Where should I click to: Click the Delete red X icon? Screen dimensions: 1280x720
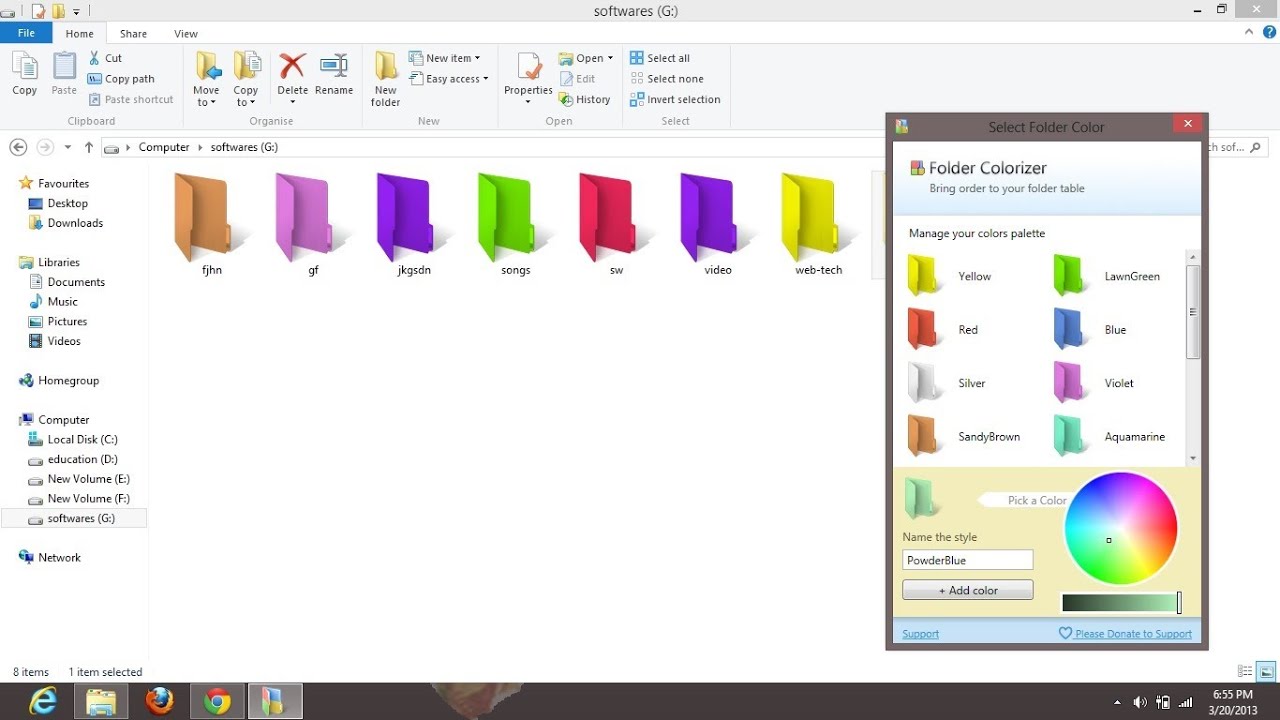[x=292, y=66]
